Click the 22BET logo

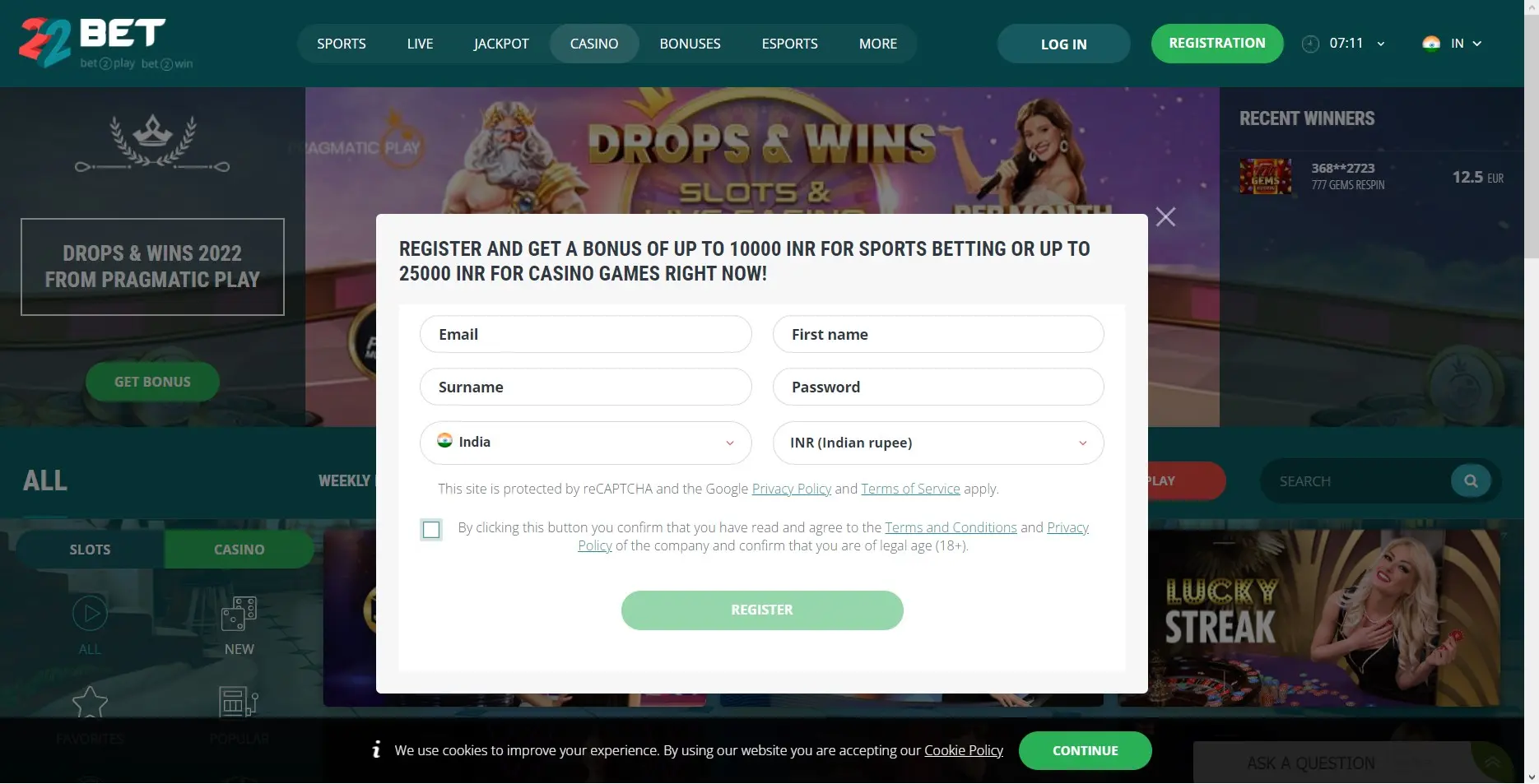pyautogui.click(x=106, y=43)
